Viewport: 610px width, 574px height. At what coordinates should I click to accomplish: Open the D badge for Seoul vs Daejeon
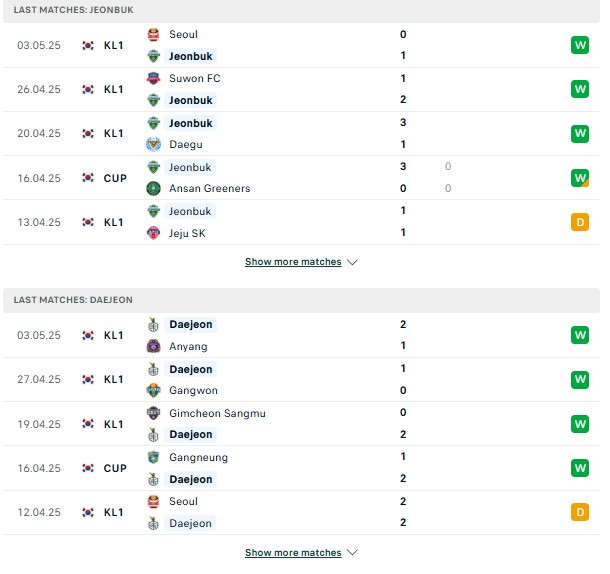coord(580,512)
